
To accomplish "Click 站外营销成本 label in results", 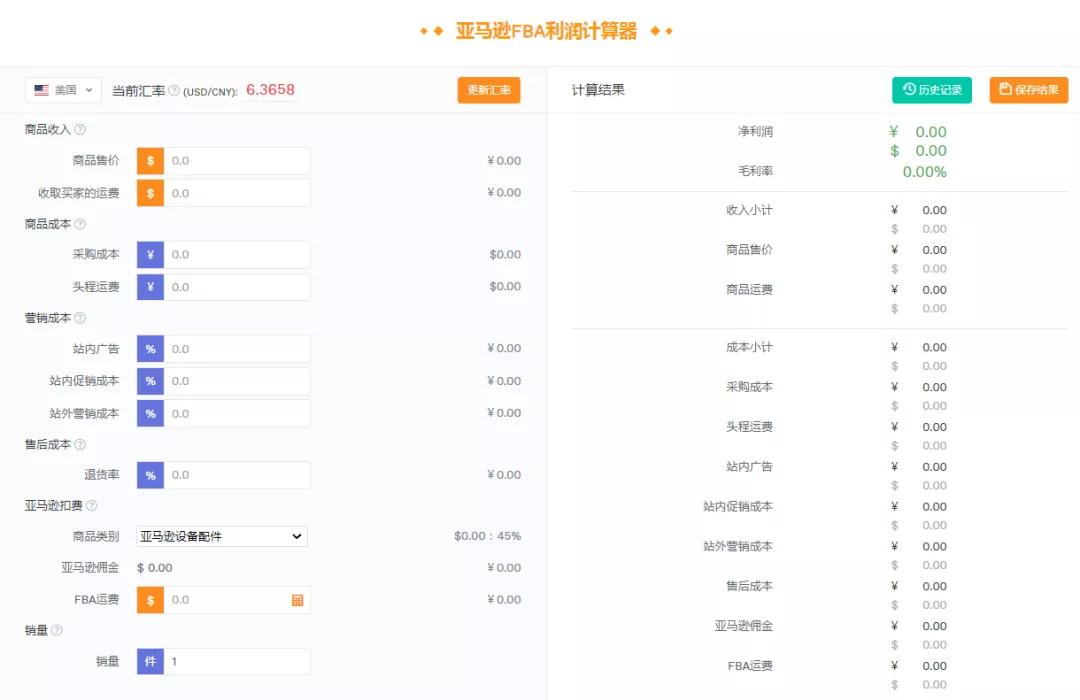I will [x=738, y=546].
